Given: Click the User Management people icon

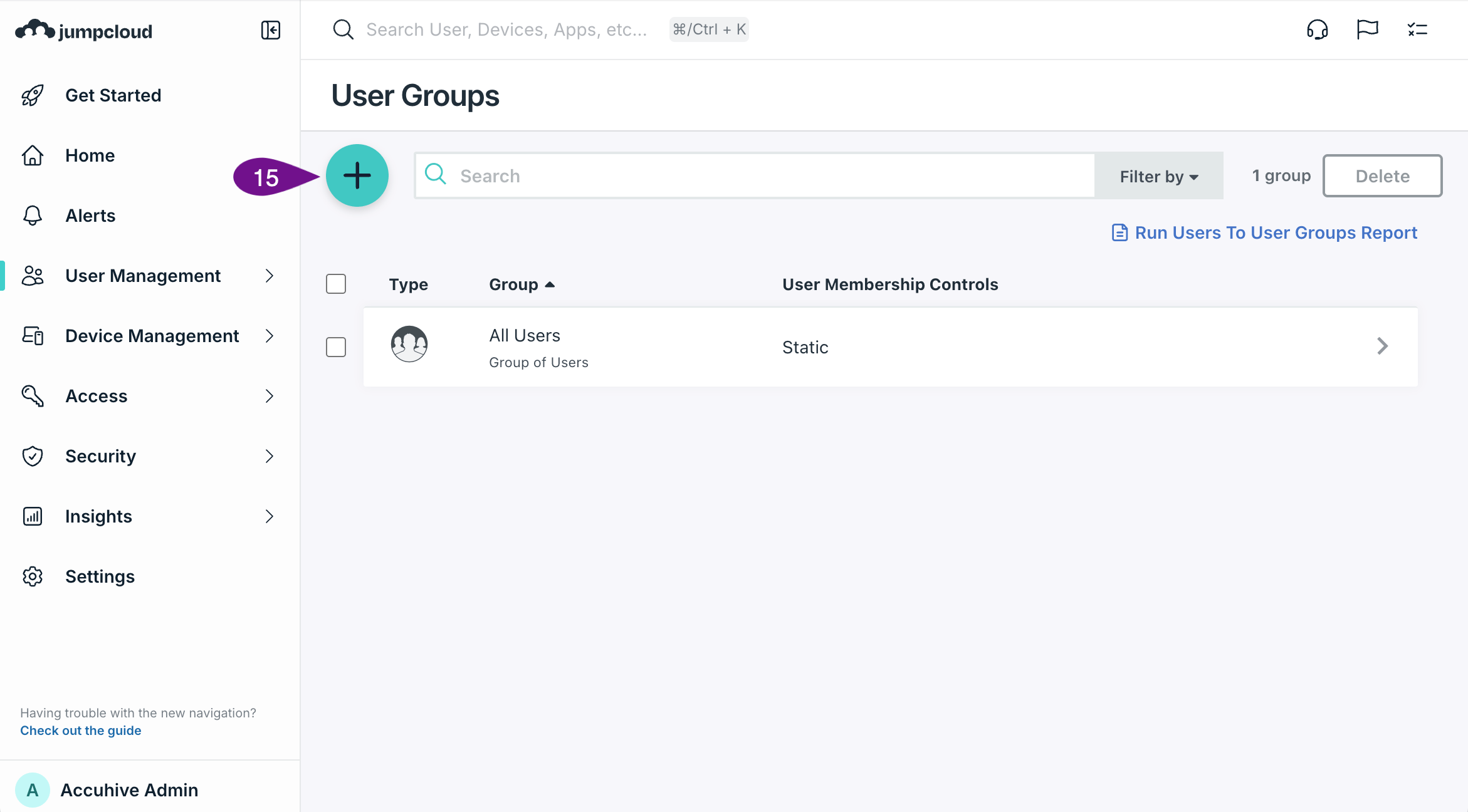Looking at the screenshot, I should point(33,276).
